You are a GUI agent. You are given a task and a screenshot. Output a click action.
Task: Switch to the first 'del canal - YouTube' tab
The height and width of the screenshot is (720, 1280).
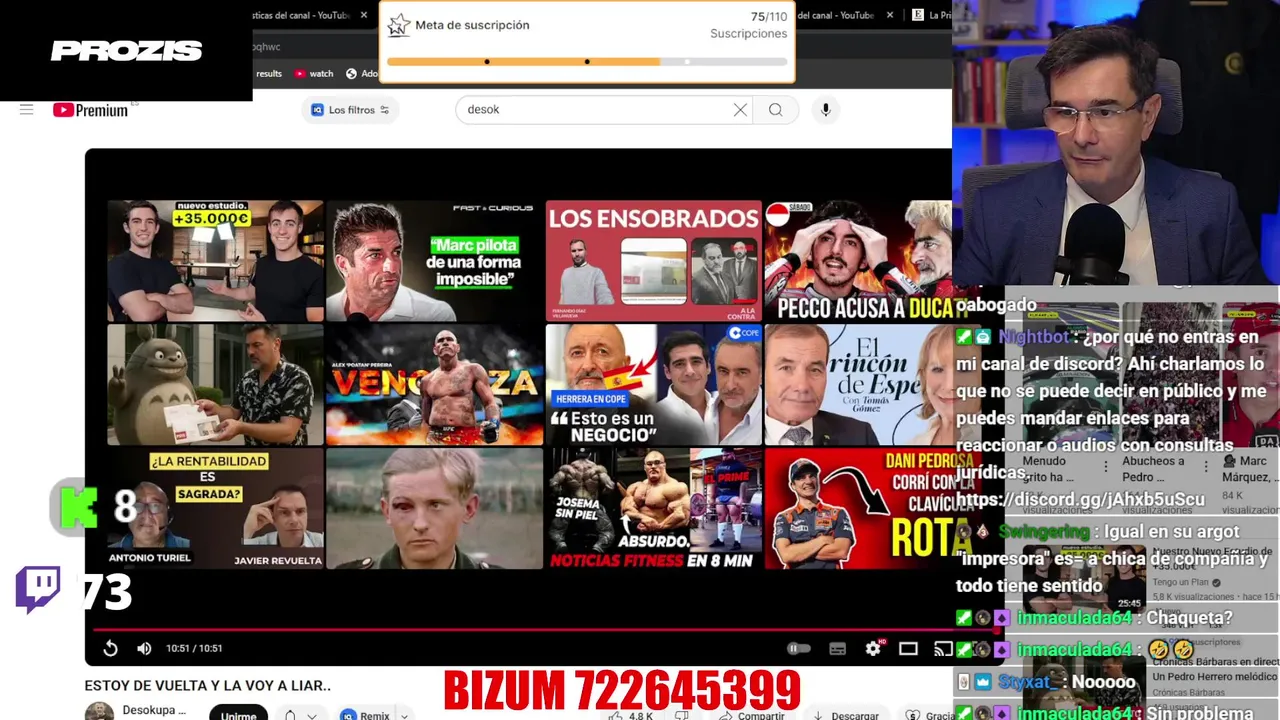point(302,15)
